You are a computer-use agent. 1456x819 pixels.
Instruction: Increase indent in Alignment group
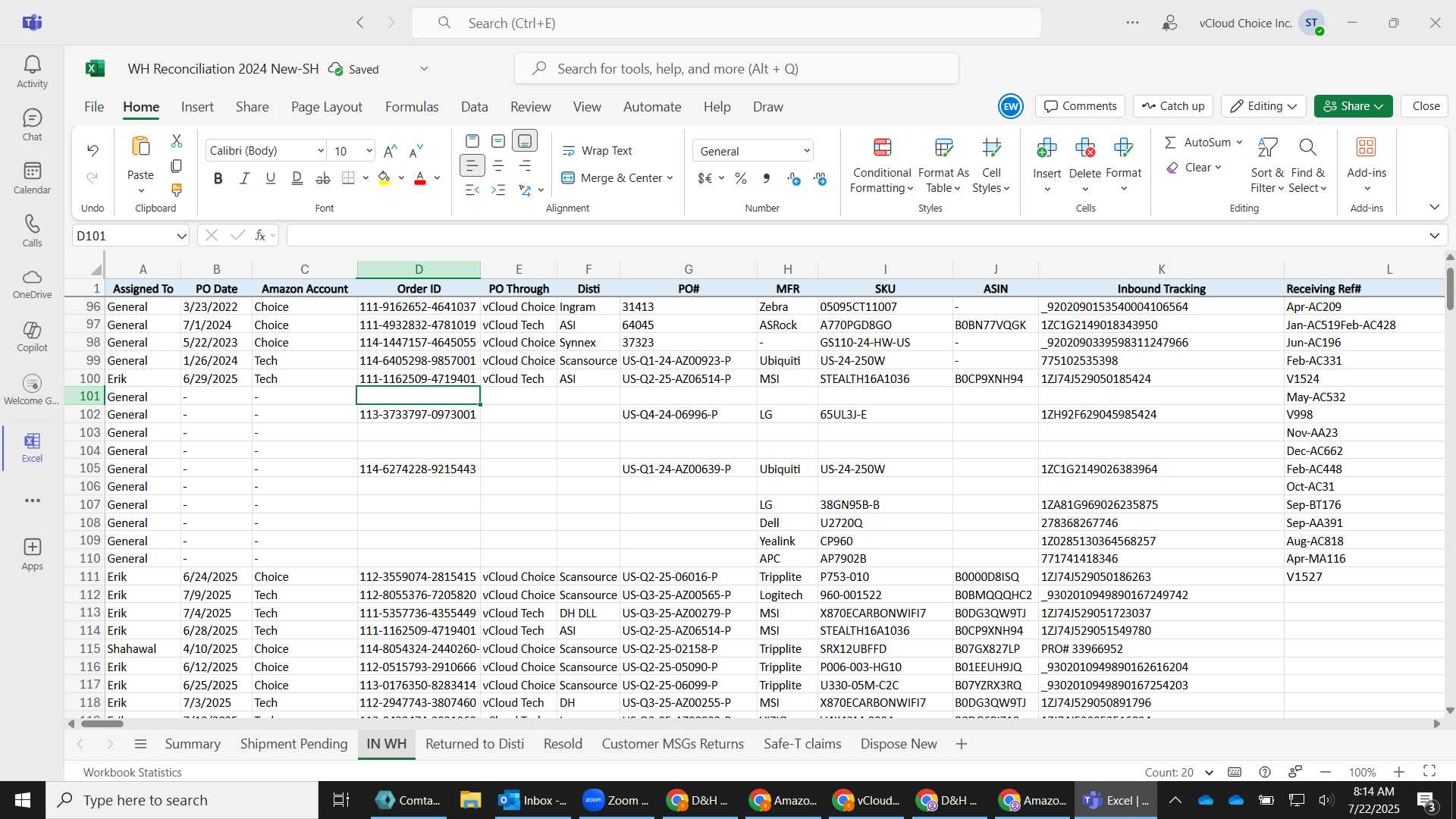tap(498, 190)
